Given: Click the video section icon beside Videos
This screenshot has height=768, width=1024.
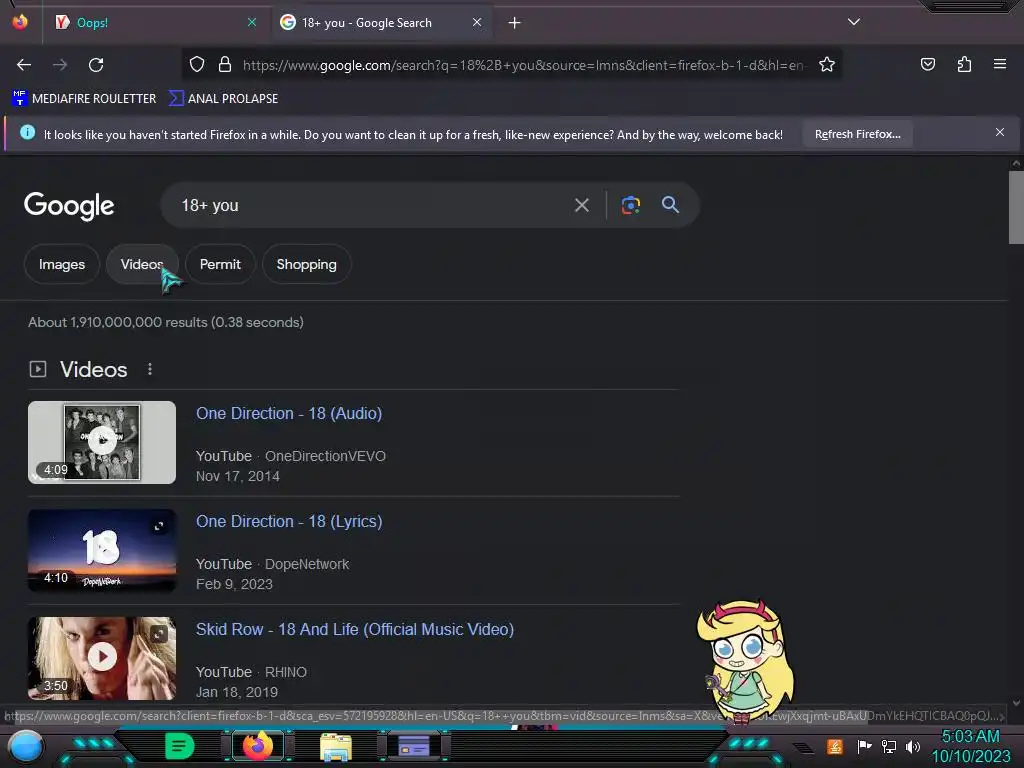Looking at the screenshot, I should click(38, 369).
